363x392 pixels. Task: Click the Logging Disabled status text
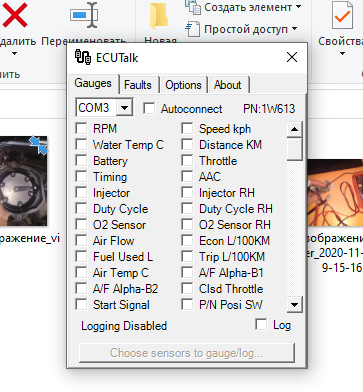[124, 326]
